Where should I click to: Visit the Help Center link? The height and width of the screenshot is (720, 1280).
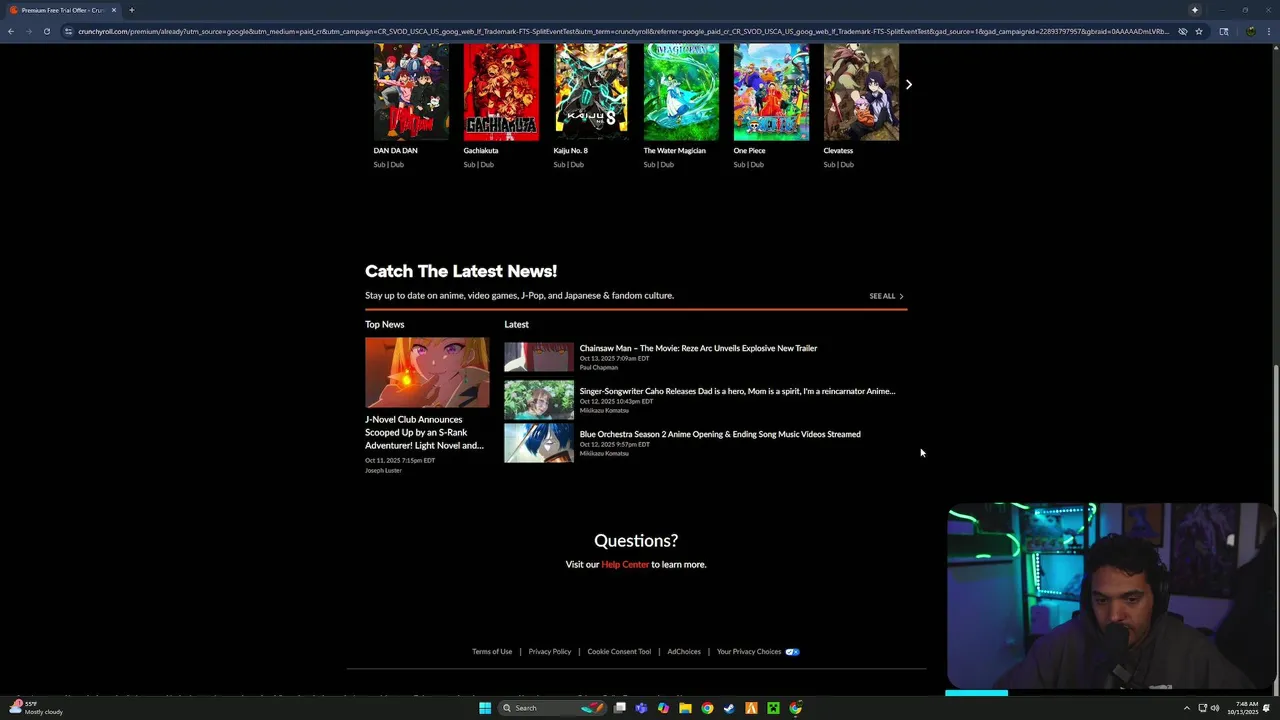(625, 565)
